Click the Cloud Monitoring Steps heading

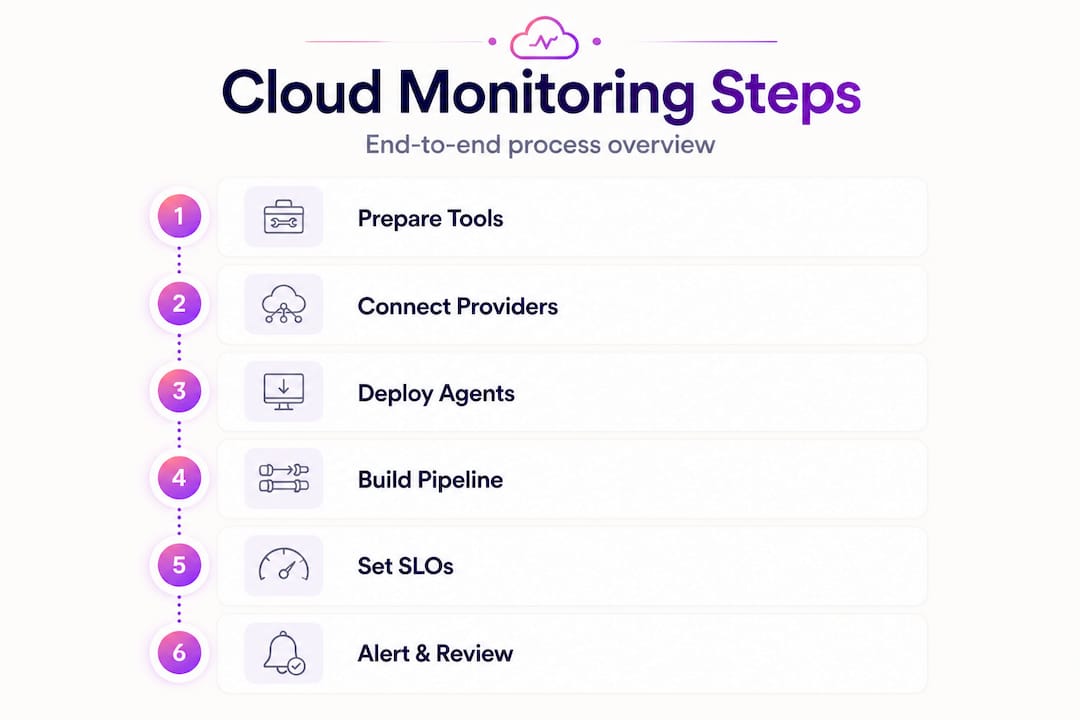point(541,93)
